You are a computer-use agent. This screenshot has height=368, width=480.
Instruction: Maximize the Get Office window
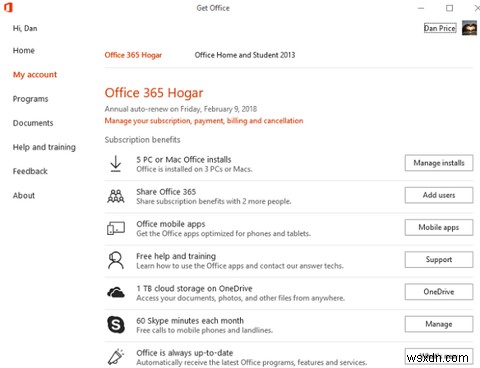pyautogui.click(x=449, y=8)
